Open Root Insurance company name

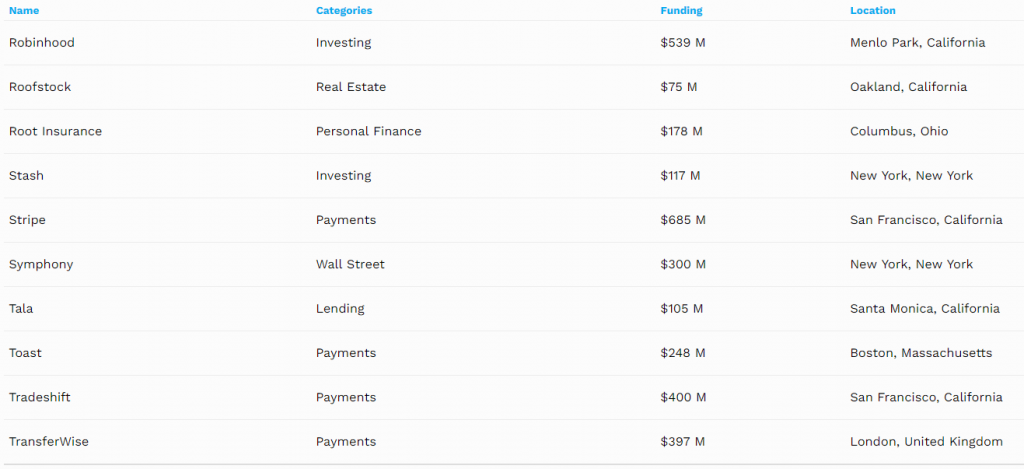pyautogui.click(x=55, y=131)
